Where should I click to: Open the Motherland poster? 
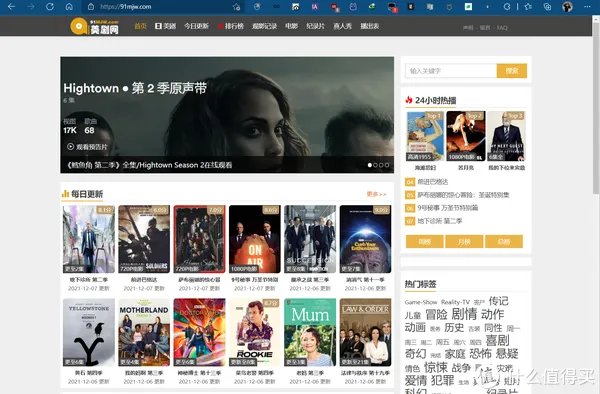pyautogui.click(x=144, y=332)
